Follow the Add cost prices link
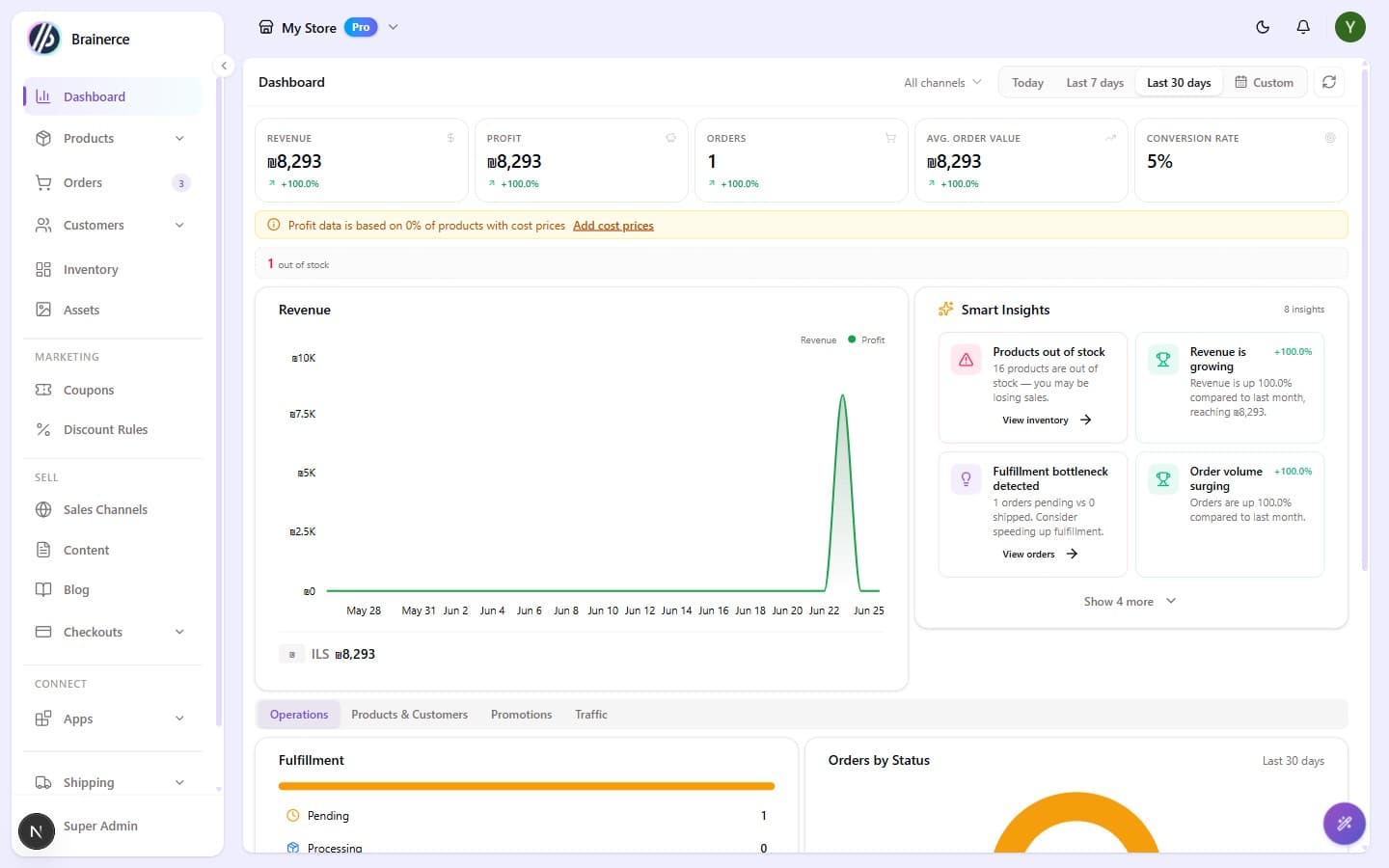 (613, 226)
